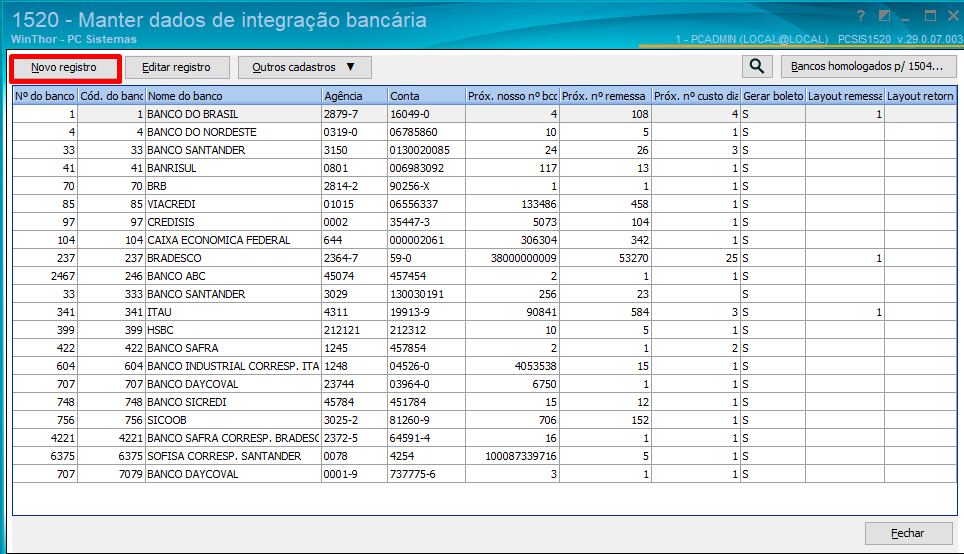Select the SICOOB row
Image resolution: width=964 pixels, height=554 pixels.
tap(484, 420)
